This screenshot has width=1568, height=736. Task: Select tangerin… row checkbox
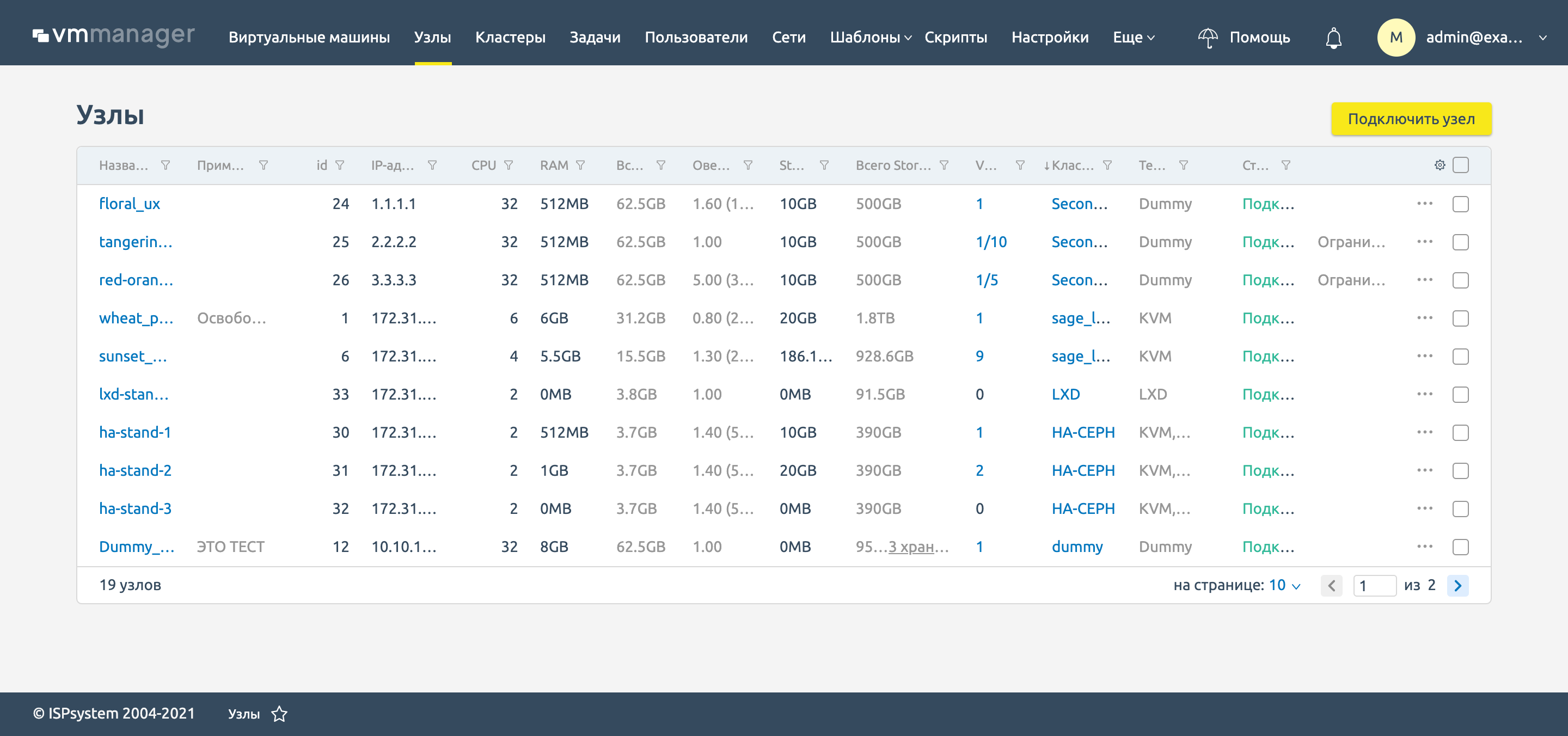[x=1460, y=242]
